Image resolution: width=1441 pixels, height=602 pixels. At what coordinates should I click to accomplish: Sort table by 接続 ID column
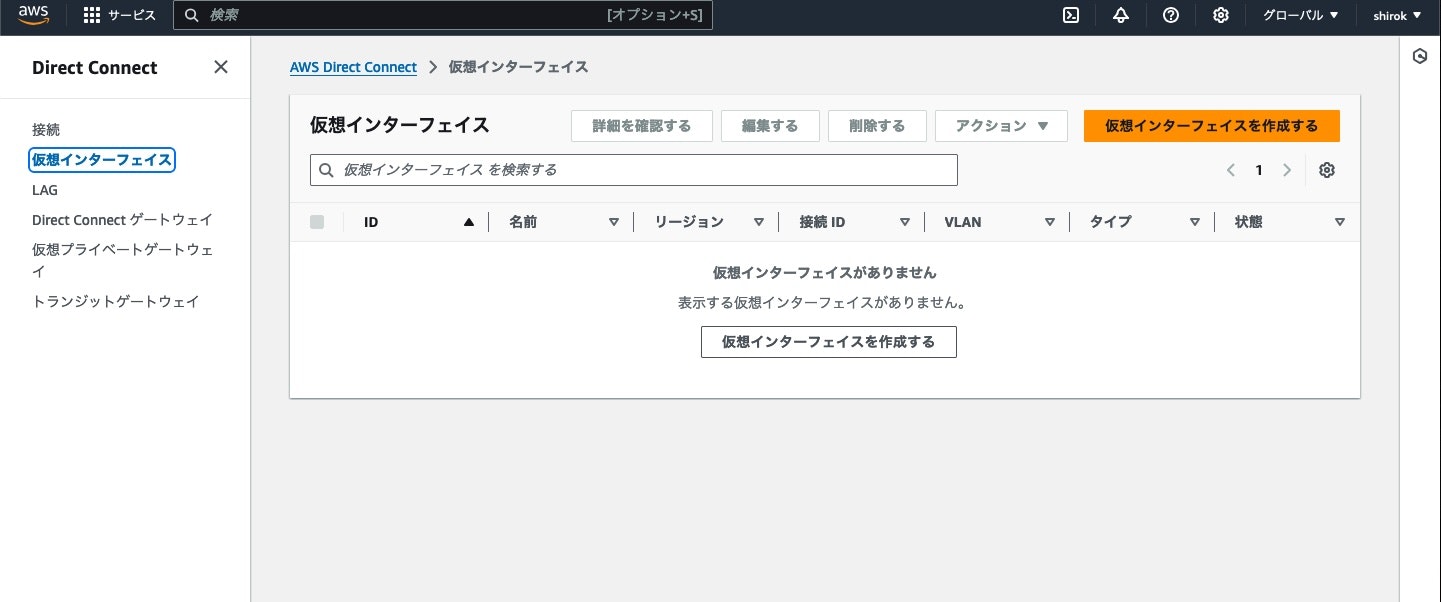[x=904, y=222]
